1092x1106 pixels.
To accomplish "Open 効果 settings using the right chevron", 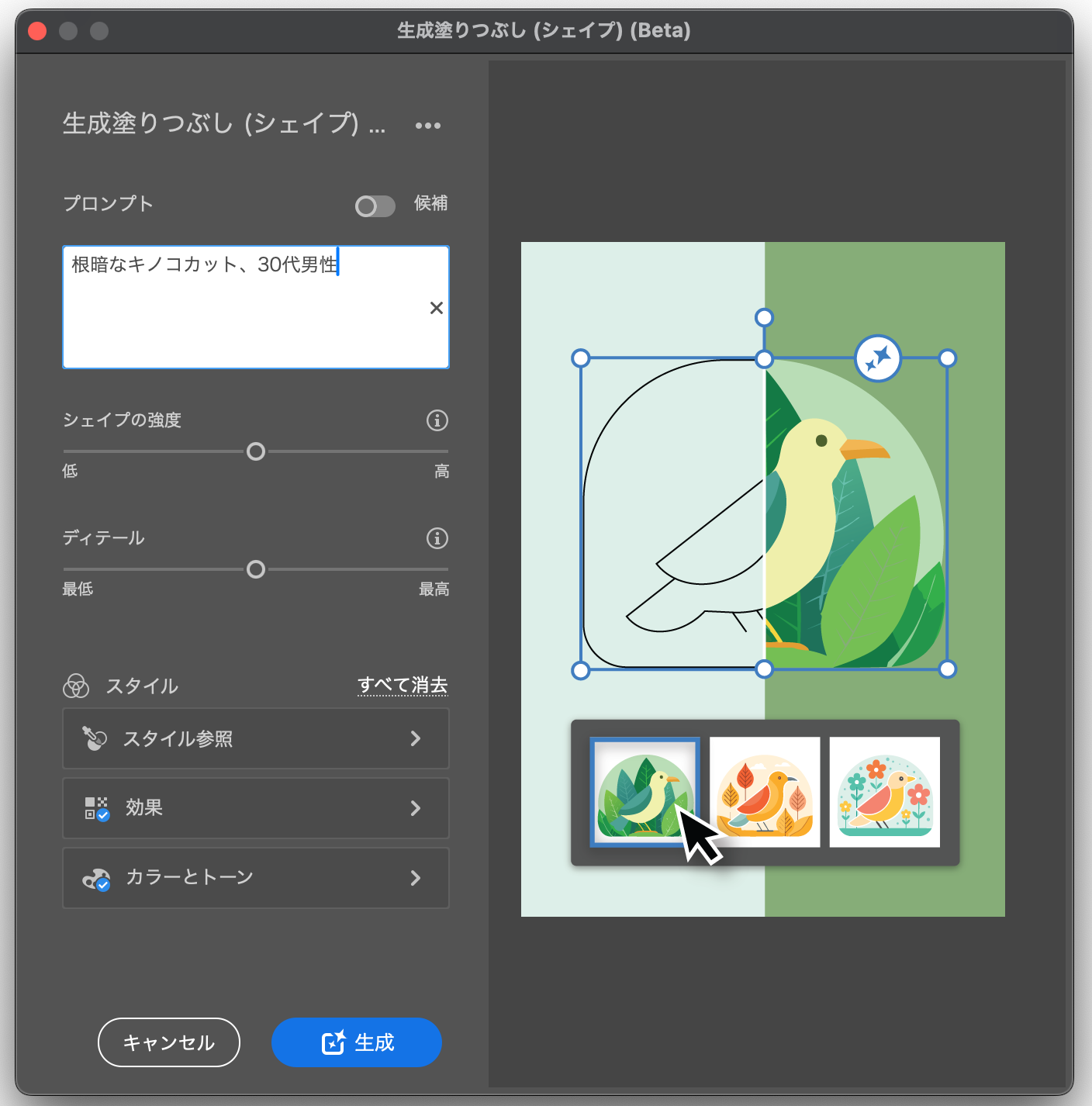I will 416,808.
